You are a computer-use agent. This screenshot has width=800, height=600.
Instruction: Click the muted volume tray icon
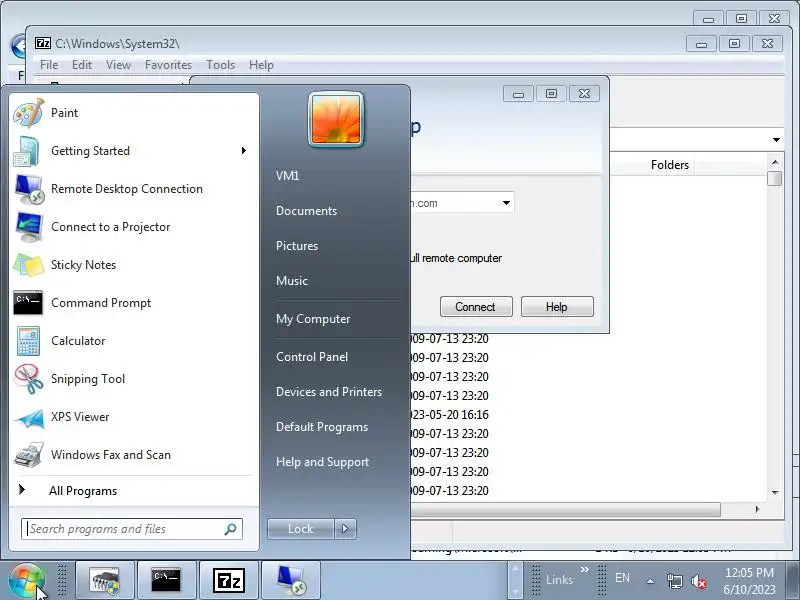click(698, 581)
